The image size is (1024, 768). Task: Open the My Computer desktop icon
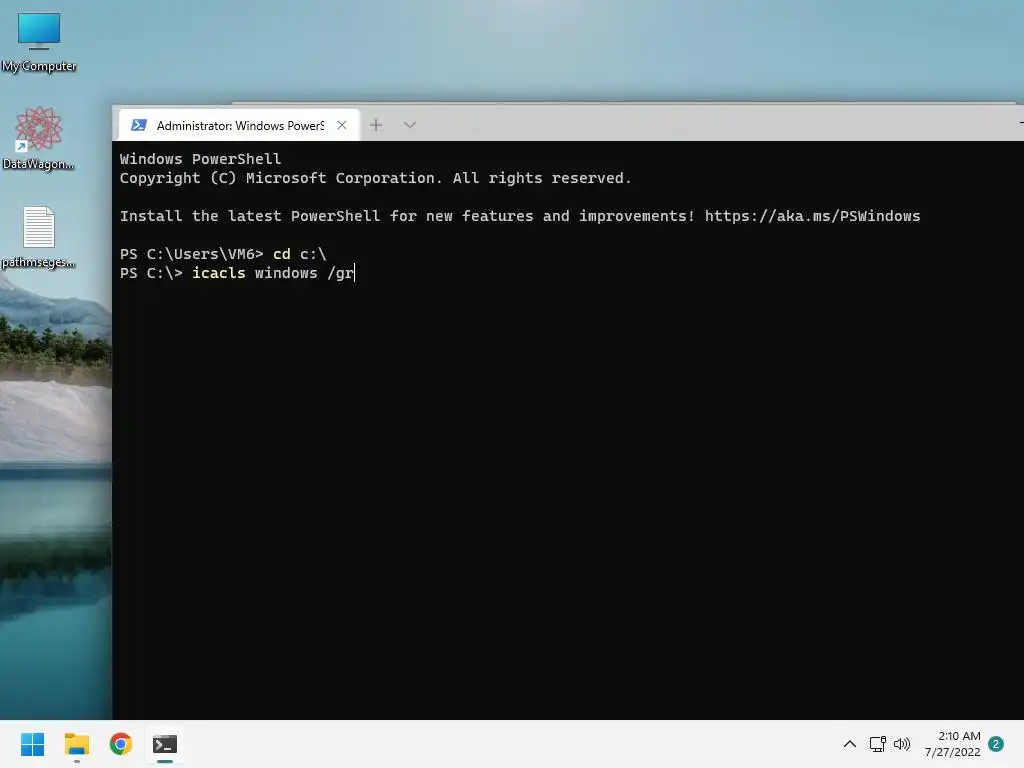[39, 41]
